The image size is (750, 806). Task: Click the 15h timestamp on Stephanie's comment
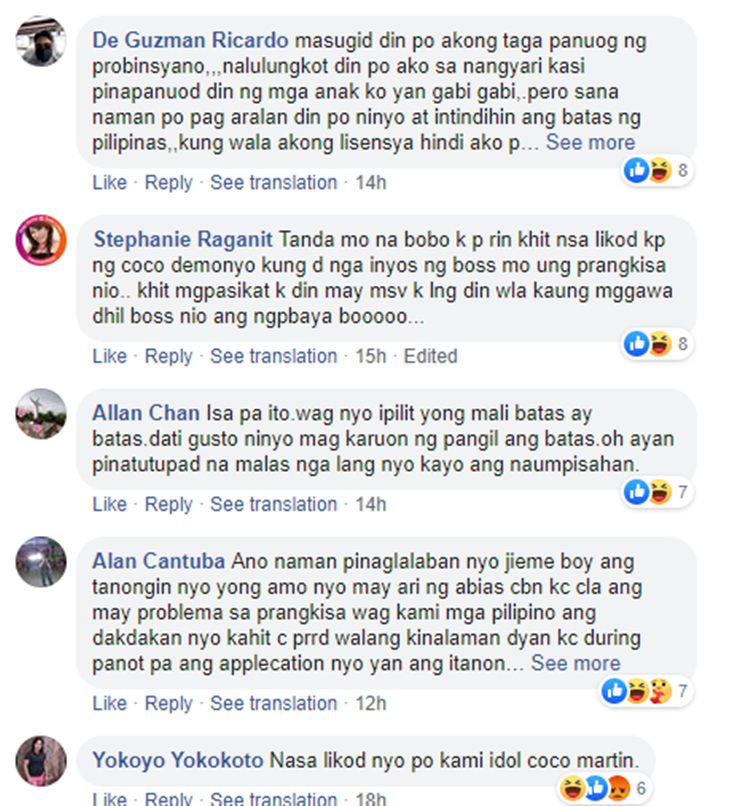pyautogui.click(x=371, y=356)
